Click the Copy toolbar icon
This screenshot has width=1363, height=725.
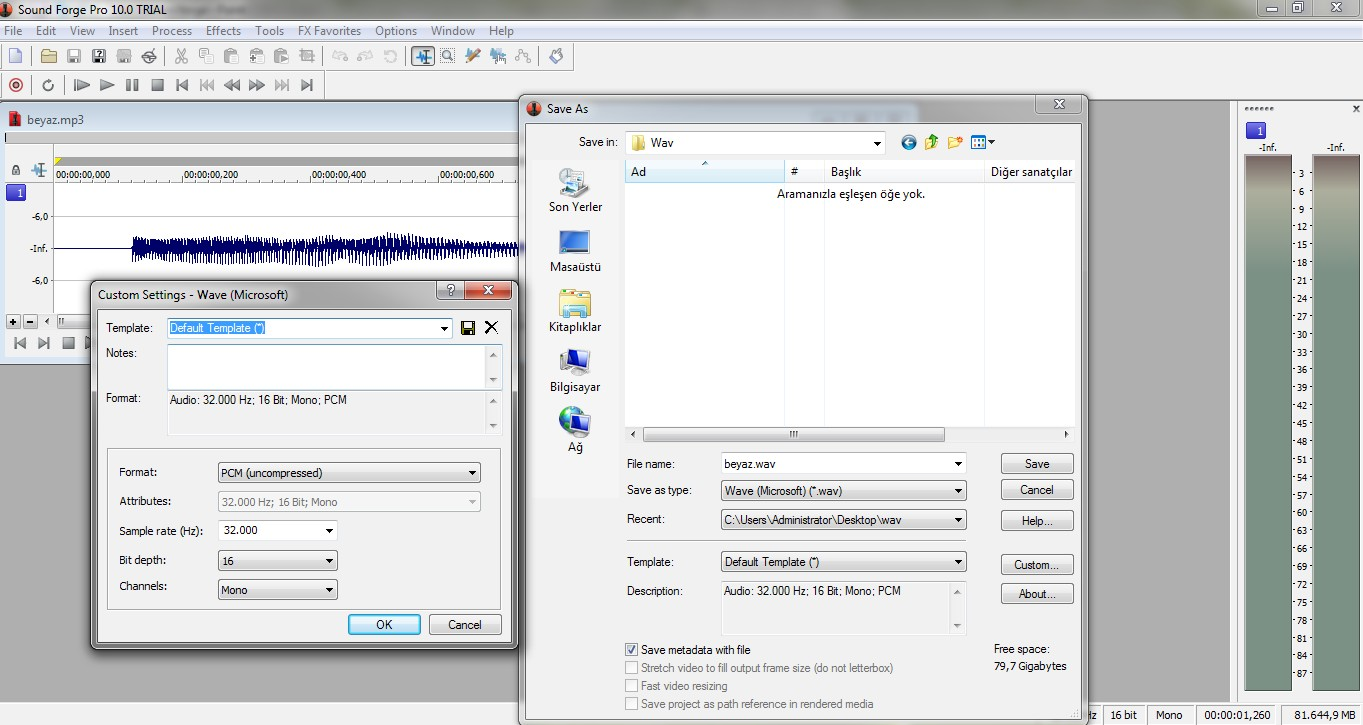206,56
